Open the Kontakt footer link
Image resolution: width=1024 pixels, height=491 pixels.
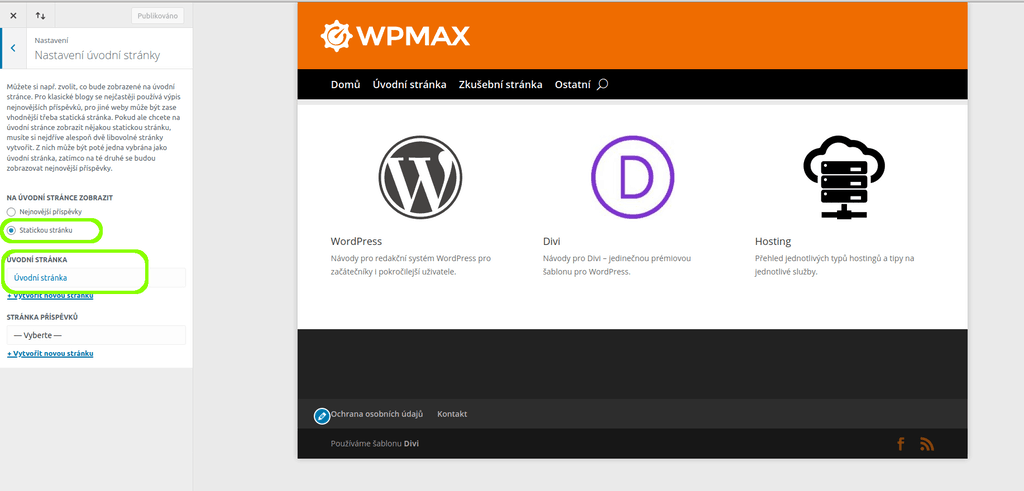coord(452,414)
